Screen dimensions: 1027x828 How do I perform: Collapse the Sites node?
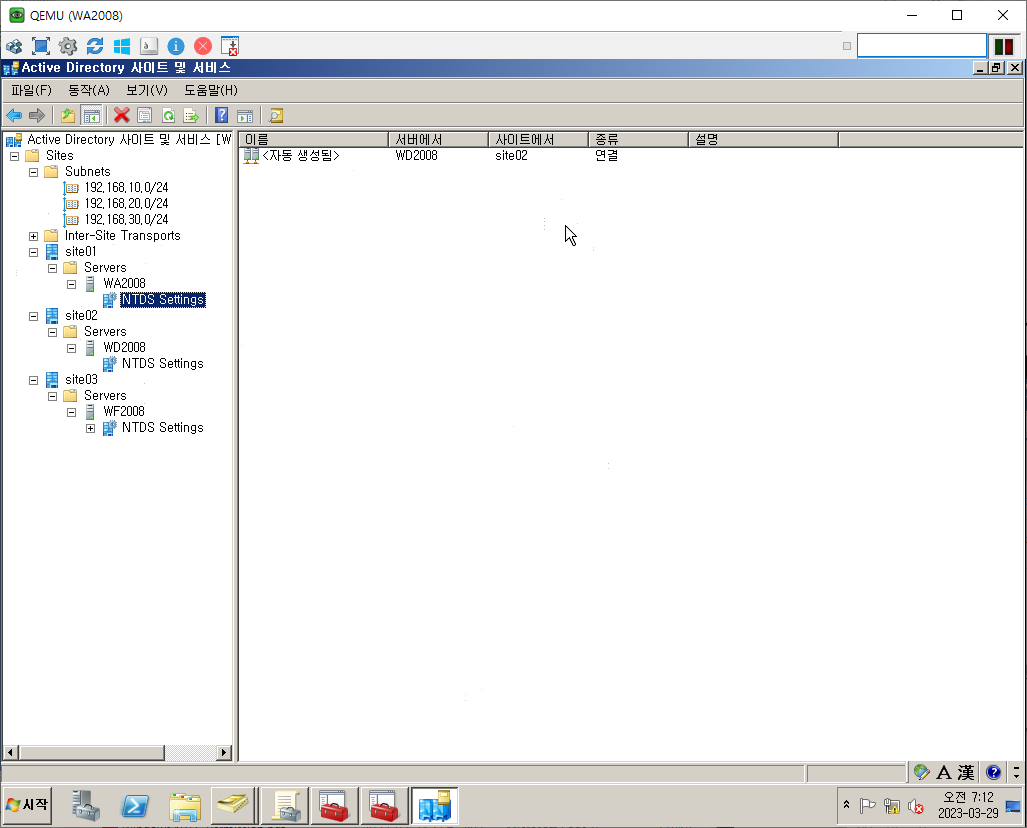pos(14,156)
